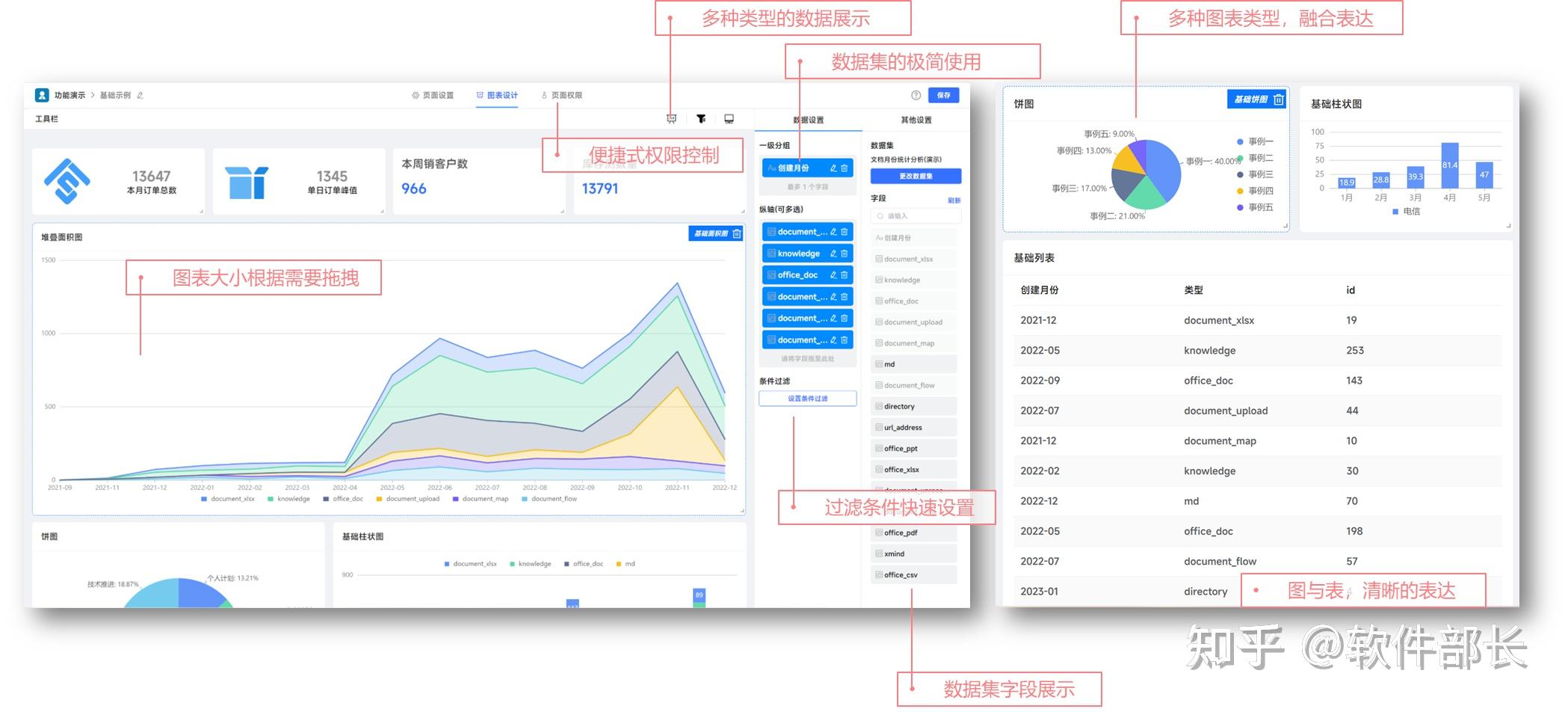Click the delete icon on the 堆叠面积图 panel
Screen dimensions: 1568x712
coord(738,233)
